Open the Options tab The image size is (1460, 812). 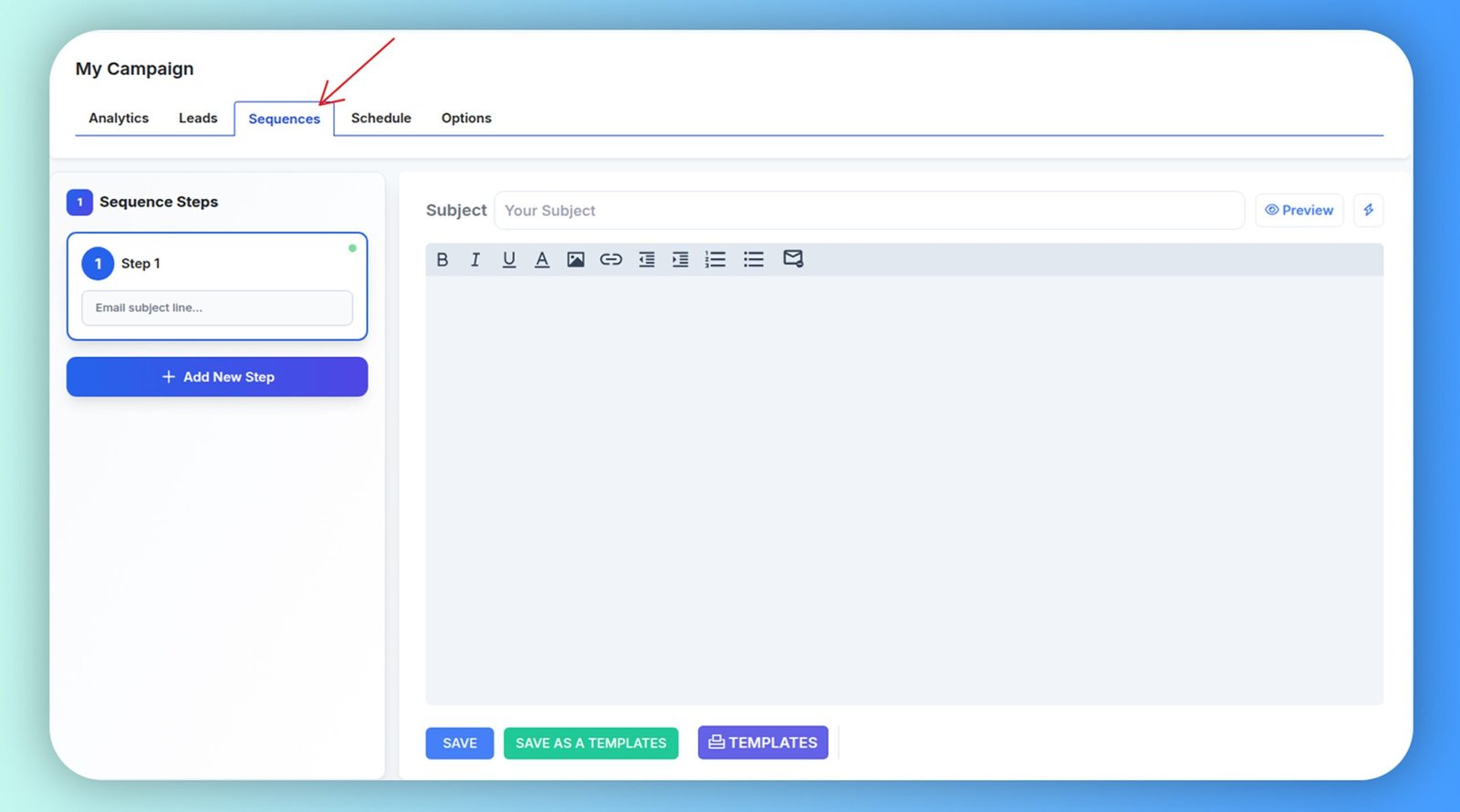tap(466, 118)
